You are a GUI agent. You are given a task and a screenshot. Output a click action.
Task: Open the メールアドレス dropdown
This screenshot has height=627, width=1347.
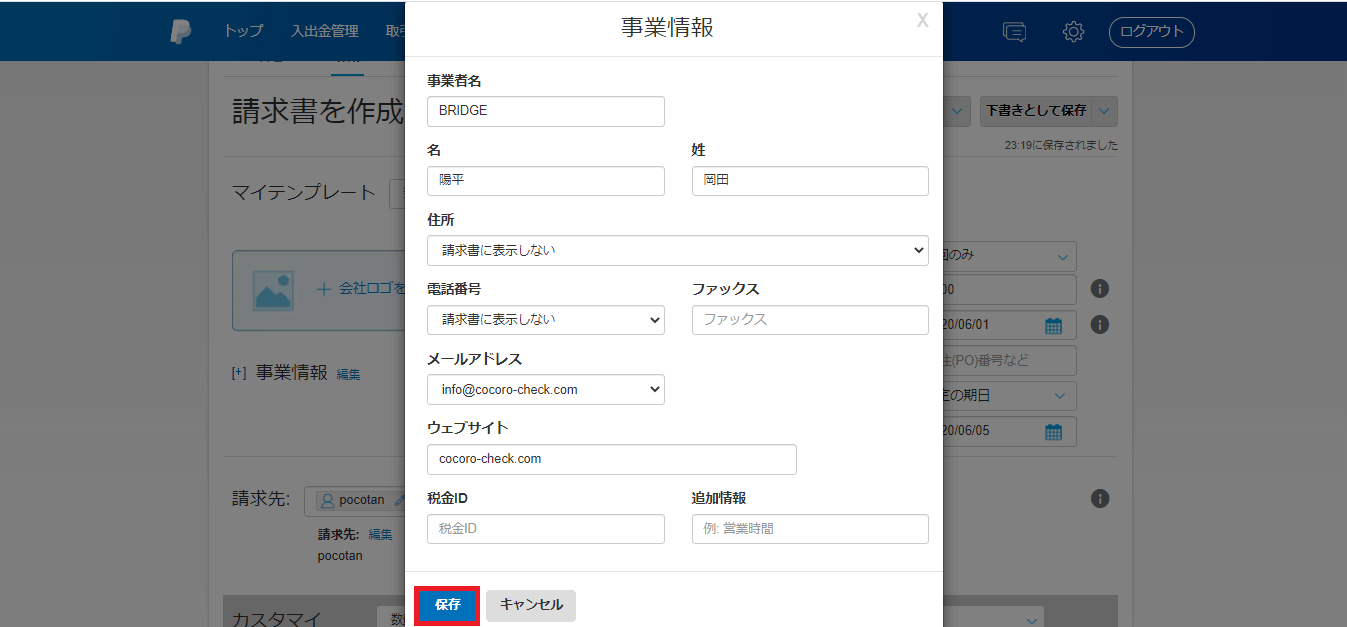(x=545, y=390)
